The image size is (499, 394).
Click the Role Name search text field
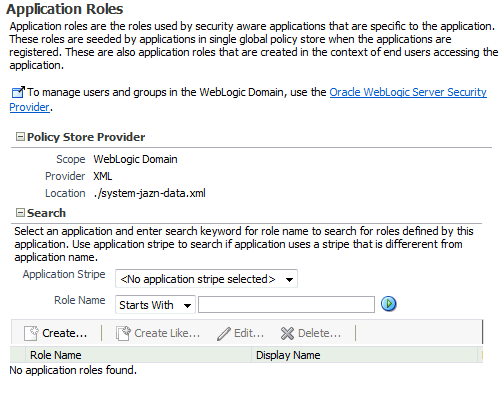click(286, 305)
